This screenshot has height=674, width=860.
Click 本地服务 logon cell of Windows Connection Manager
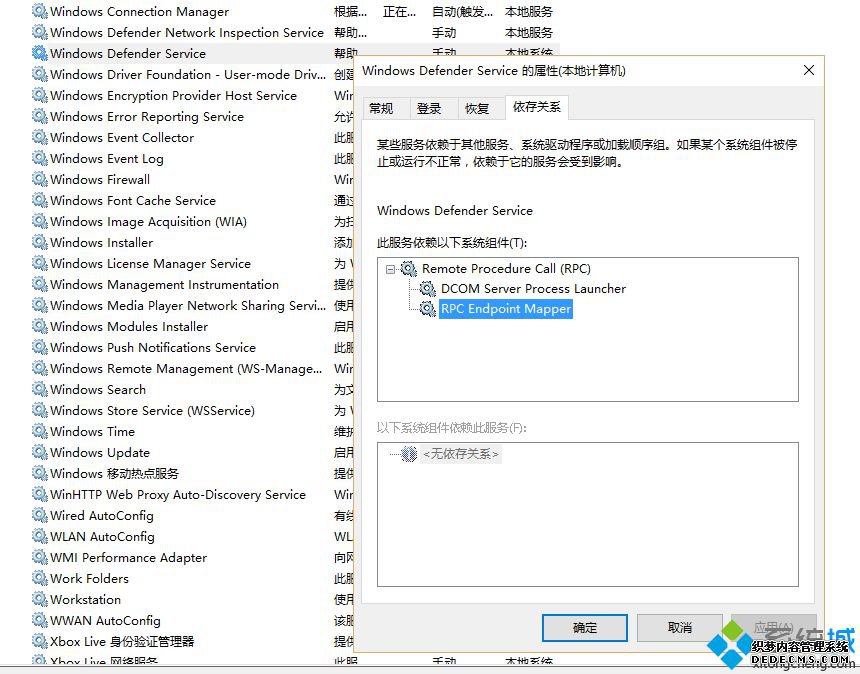(x=529, y=12)
